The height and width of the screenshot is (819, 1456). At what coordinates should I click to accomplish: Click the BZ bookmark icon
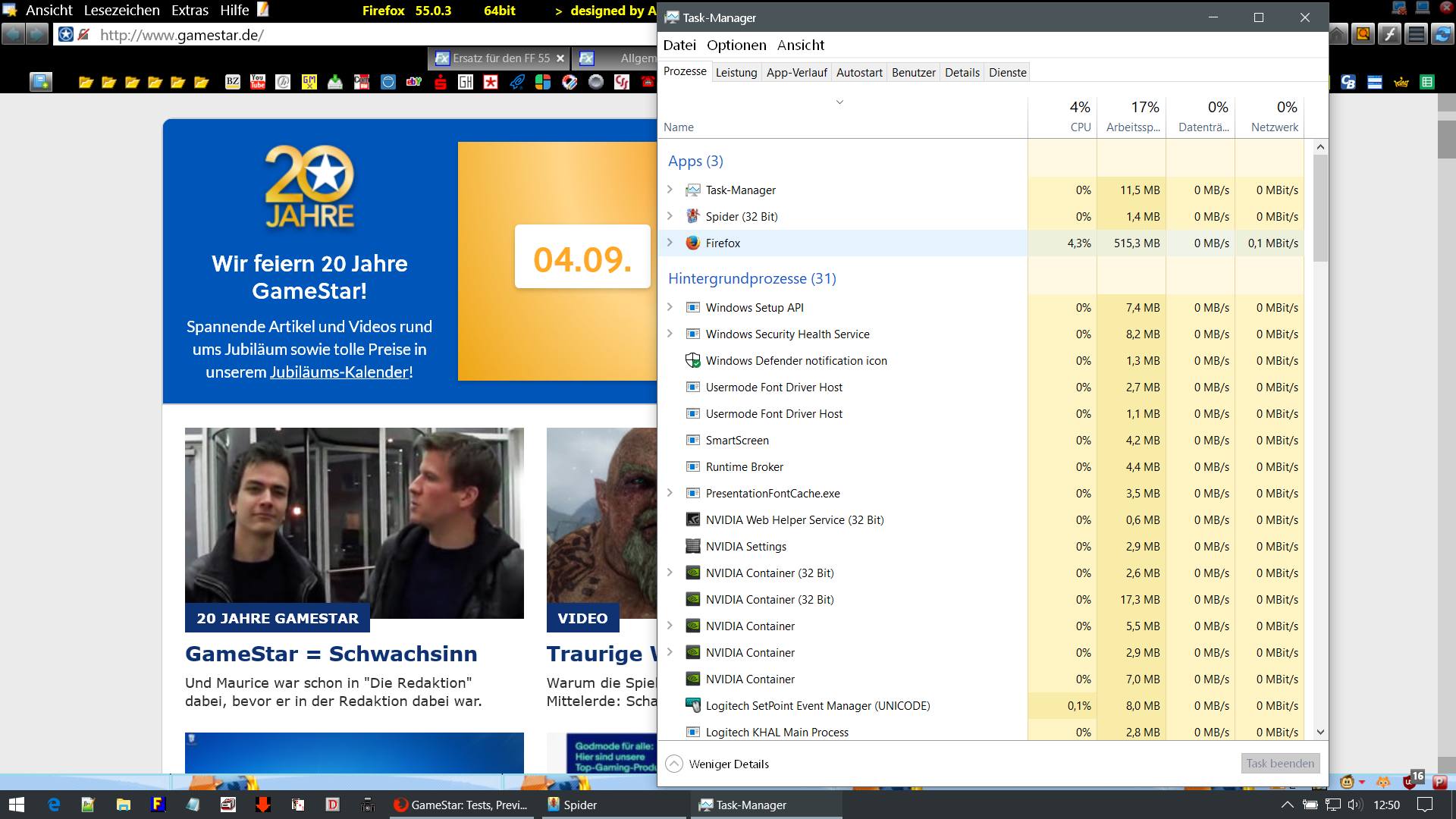pyautogui.click(x=233, y=82)
